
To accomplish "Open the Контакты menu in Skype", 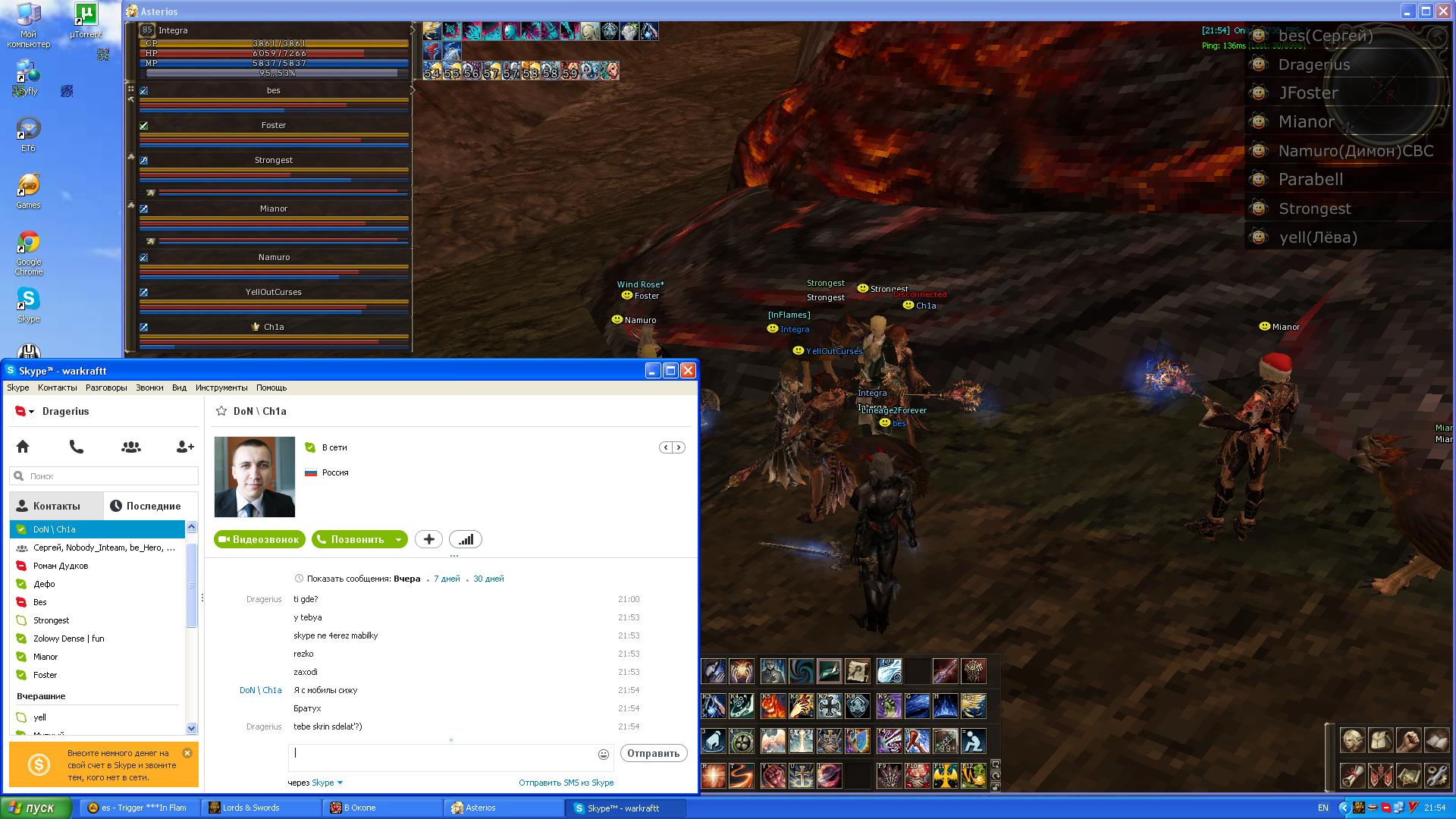I will (x=58, y=388).
